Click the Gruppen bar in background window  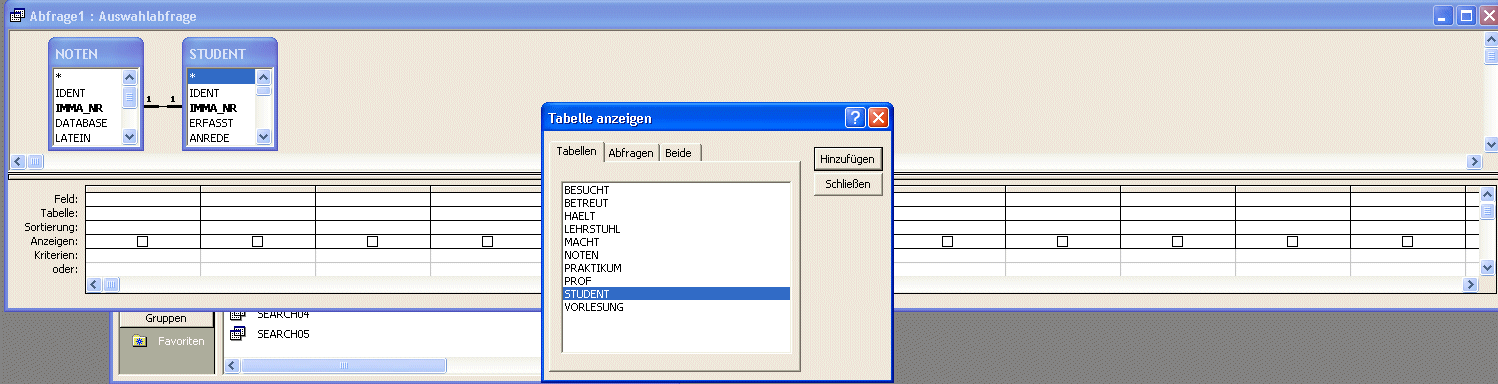point(165,319)
